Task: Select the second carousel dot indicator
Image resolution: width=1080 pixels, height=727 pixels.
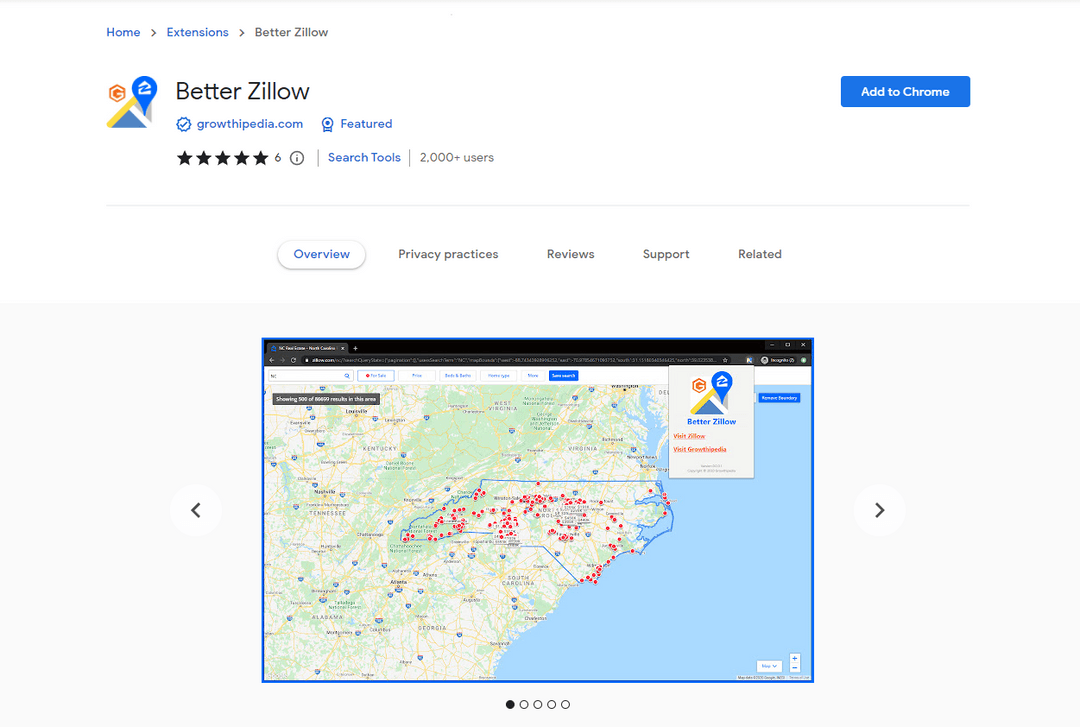Action: (x=524, y=704)
